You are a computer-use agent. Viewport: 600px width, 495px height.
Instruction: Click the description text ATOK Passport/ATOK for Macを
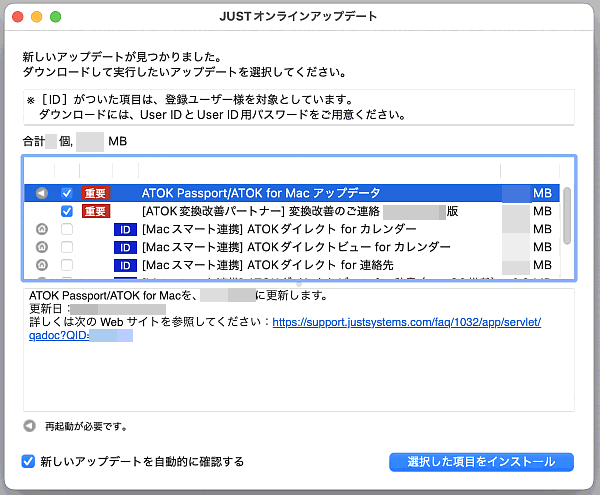point(112,295)
